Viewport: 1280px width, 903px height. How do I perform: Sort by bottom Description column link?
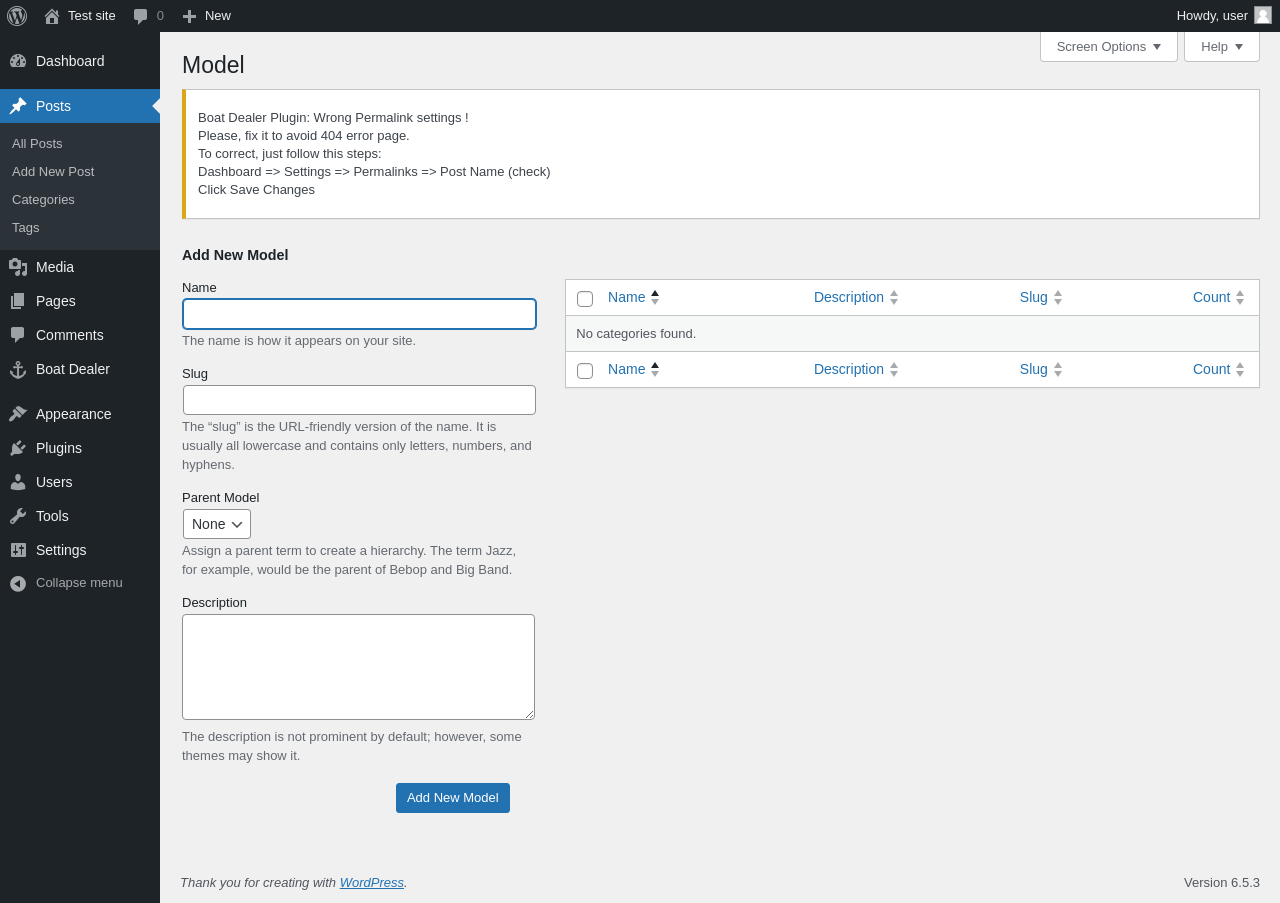pyautogui.click(x=849, y=369)
